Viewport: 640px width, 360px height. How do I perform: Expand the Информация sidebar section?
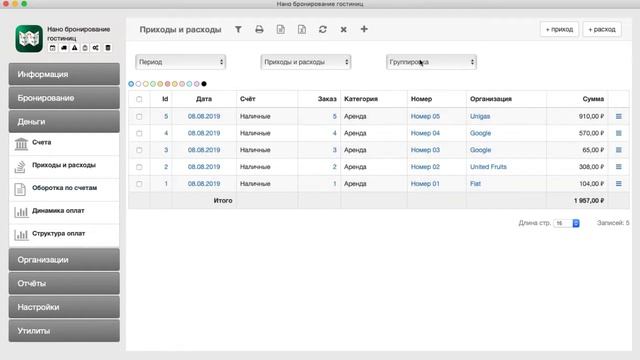point(64,74)
